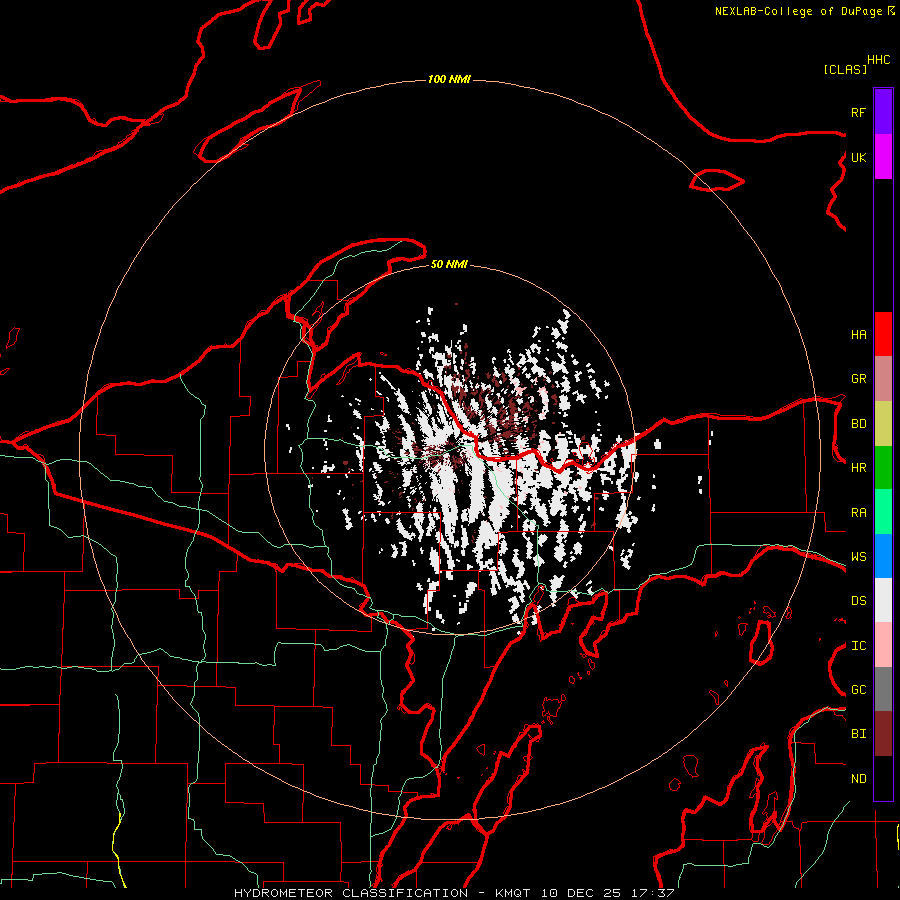Image resolution: width=900 pixels, height=900 pixels.
Task: Click the "RA" legend label
Action: point(858,513)
